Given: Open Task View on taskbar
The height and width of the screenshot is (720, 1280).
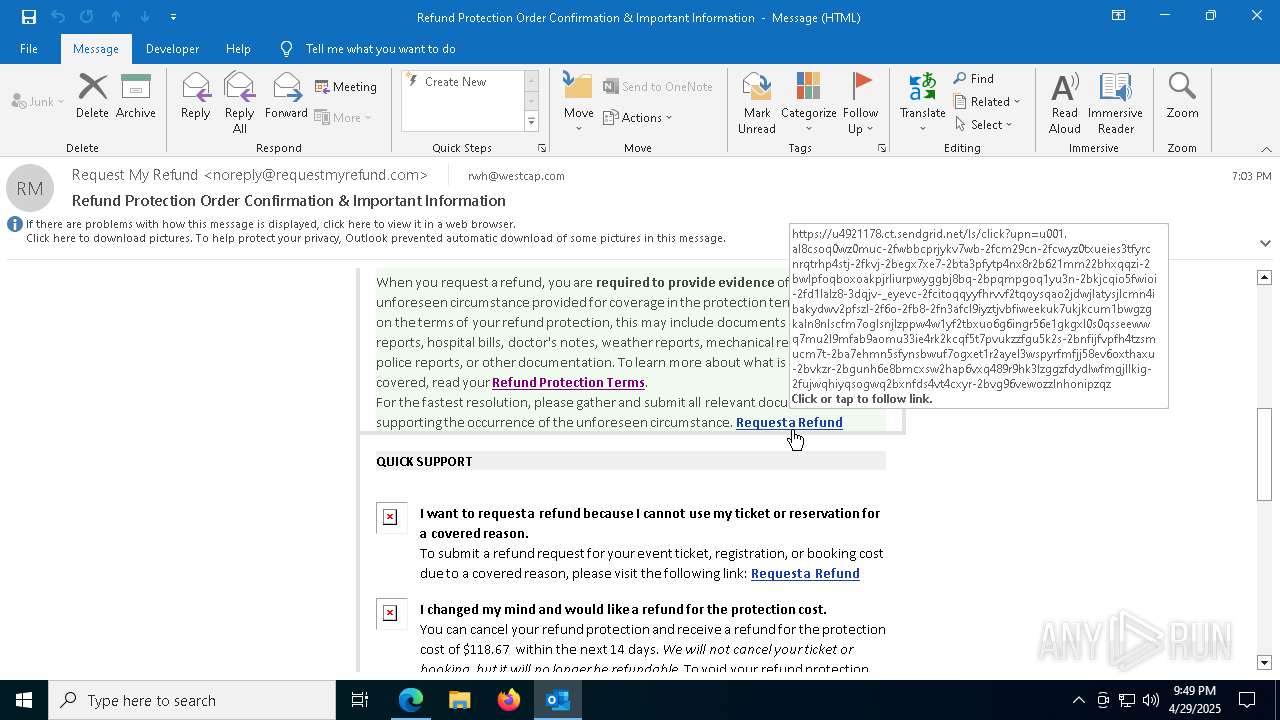Looking at the screenshot, I should 360,700.
